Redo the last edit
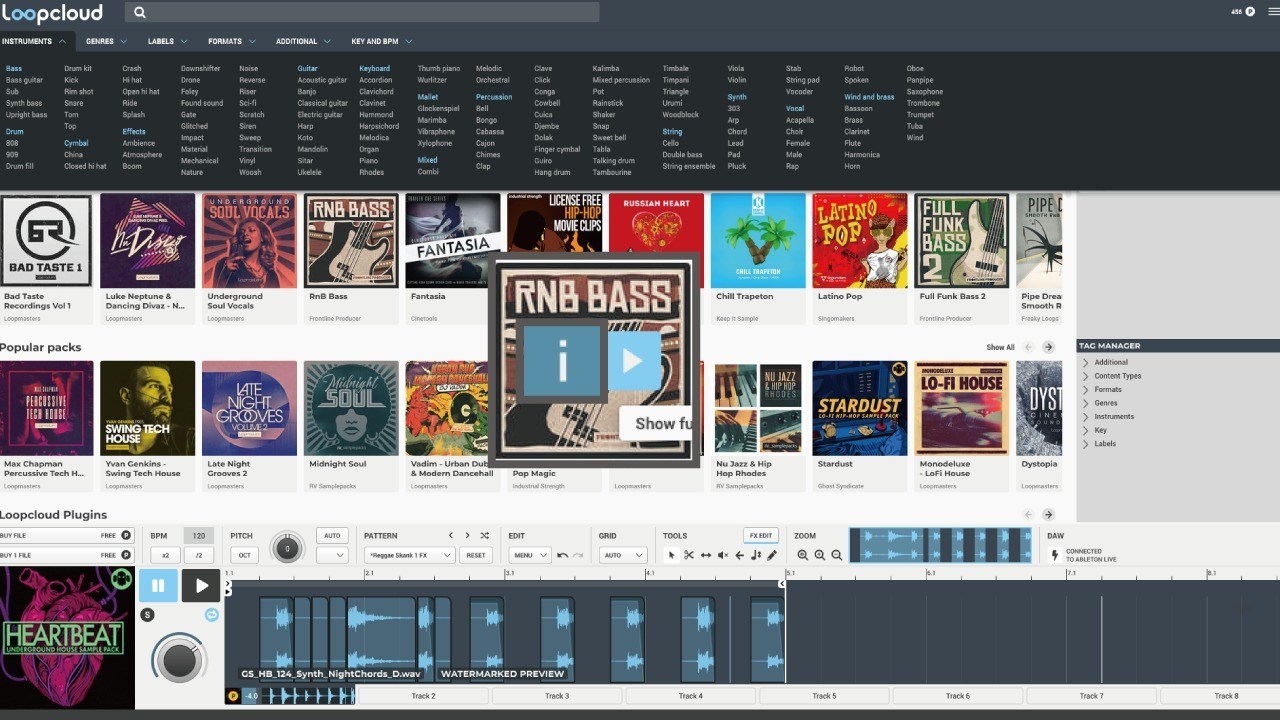This screenshot has width=1280, height=720. (x=578, y=555)
